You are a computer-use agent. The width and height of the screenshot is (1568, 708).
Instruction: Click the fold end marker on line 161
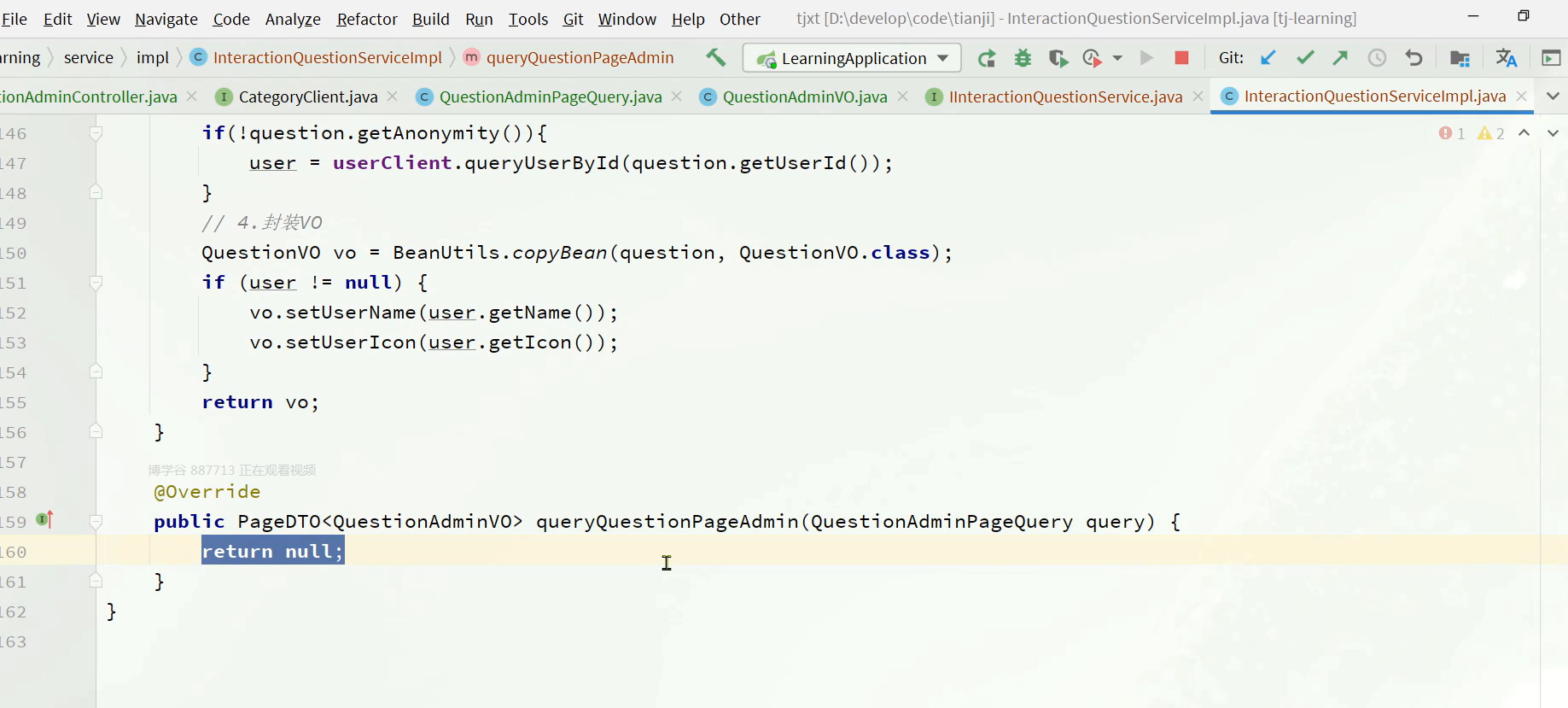96,581
